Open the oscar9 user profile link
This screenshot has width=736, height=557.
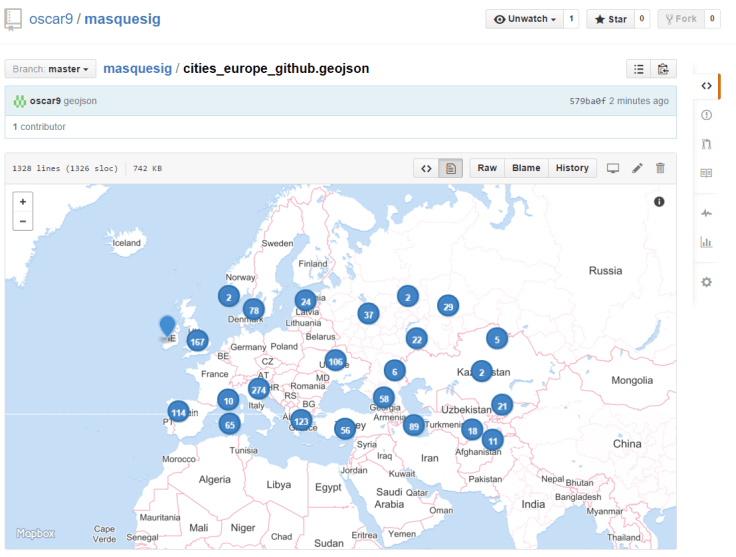(51, 19)
